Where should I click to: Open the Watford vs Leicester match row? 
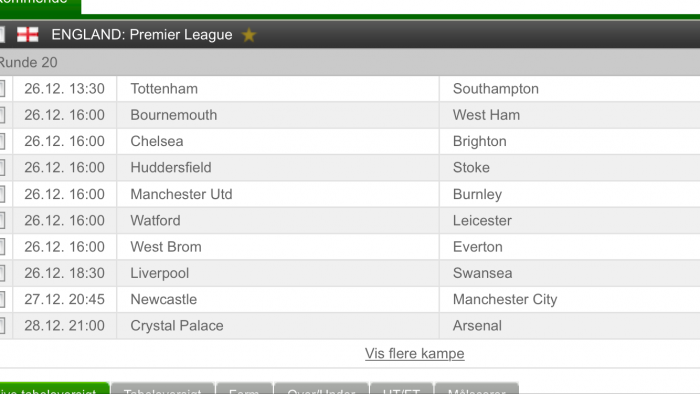pyautogui.click(x=350, y=220)
